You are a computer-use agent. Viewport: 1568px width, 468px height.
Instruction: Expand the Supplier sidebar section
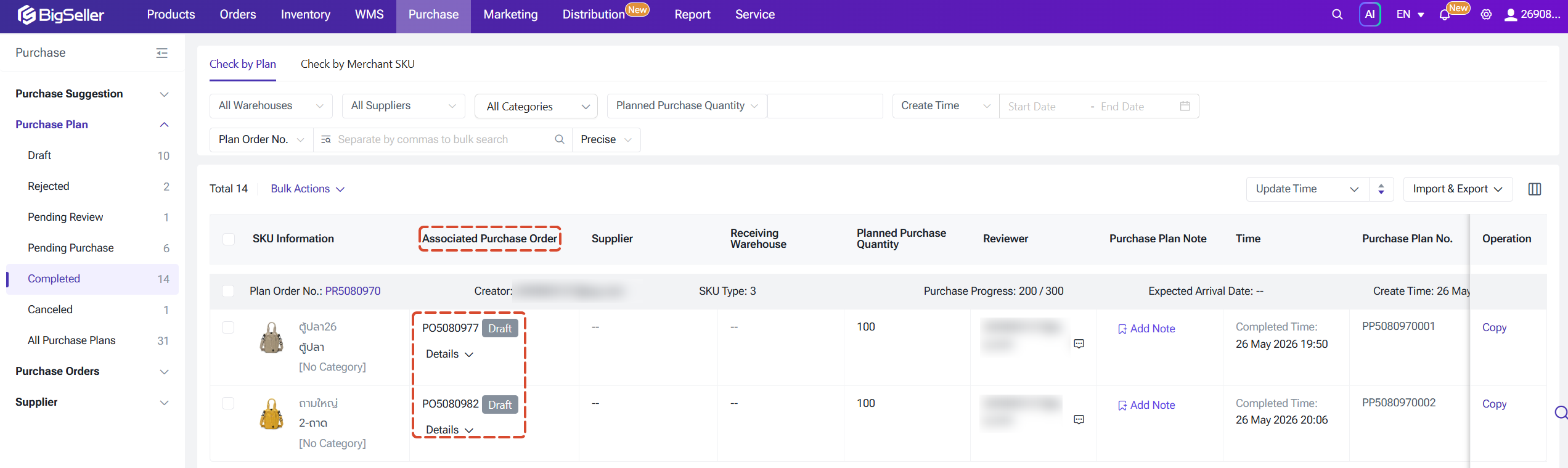coord(92,402)
